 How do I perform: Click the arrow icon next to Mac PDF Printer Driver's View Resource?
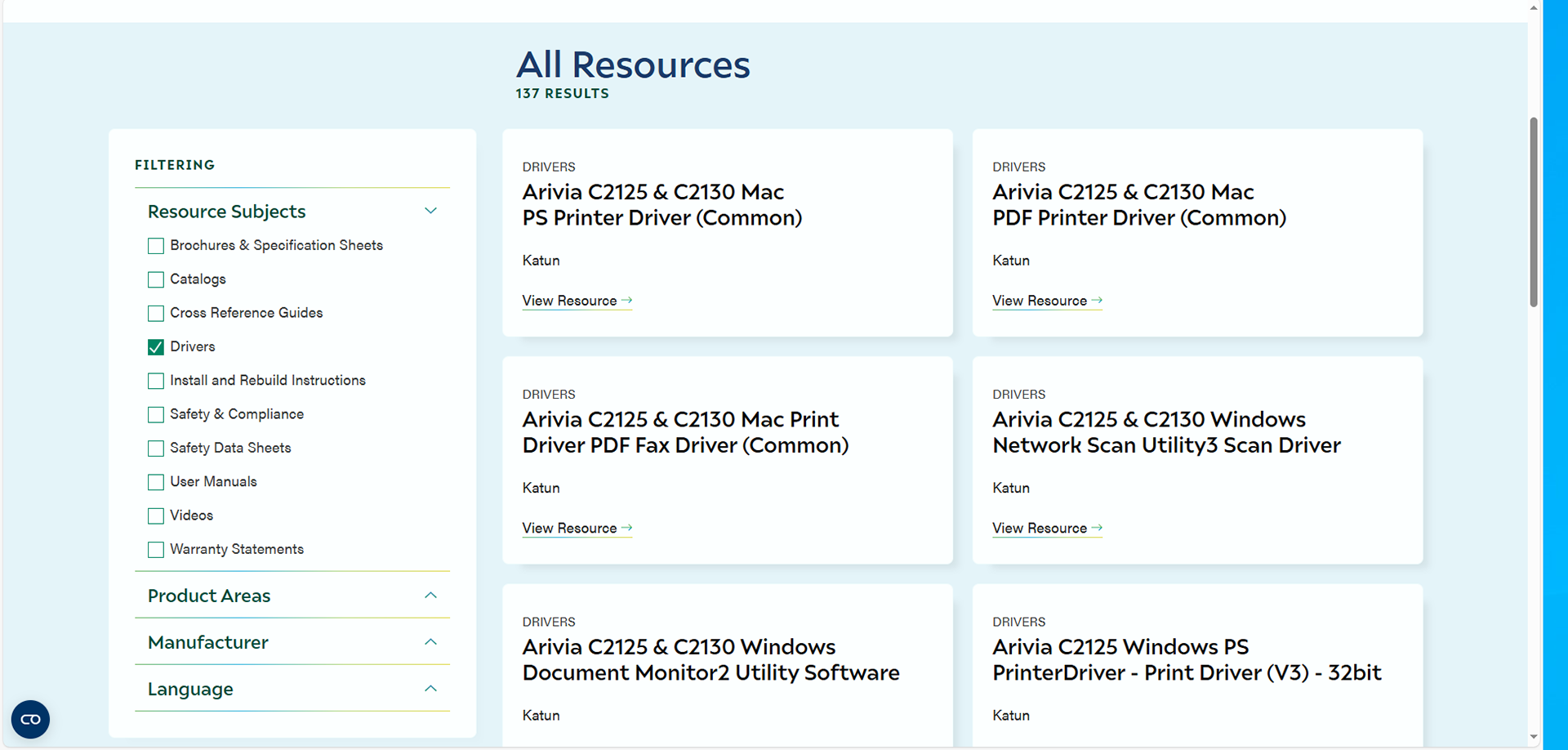[x=1098, y=300]
